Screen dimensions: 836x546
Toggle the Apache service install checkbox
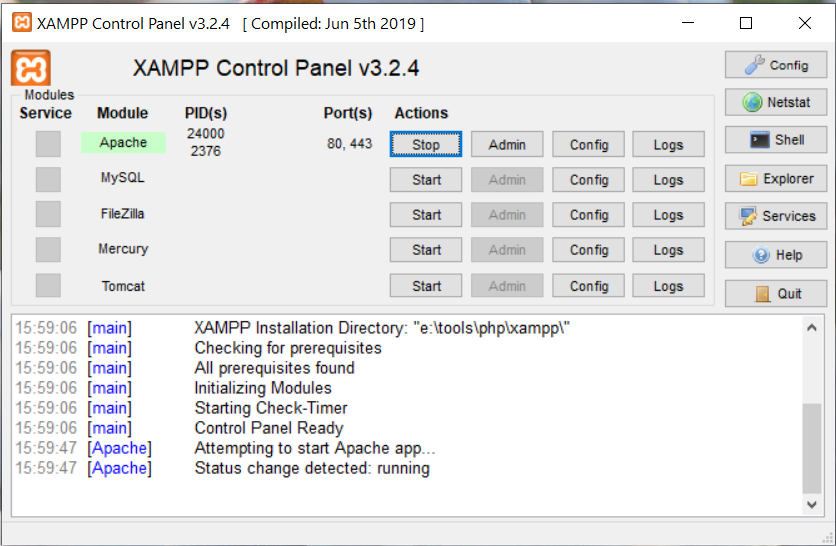48,144
